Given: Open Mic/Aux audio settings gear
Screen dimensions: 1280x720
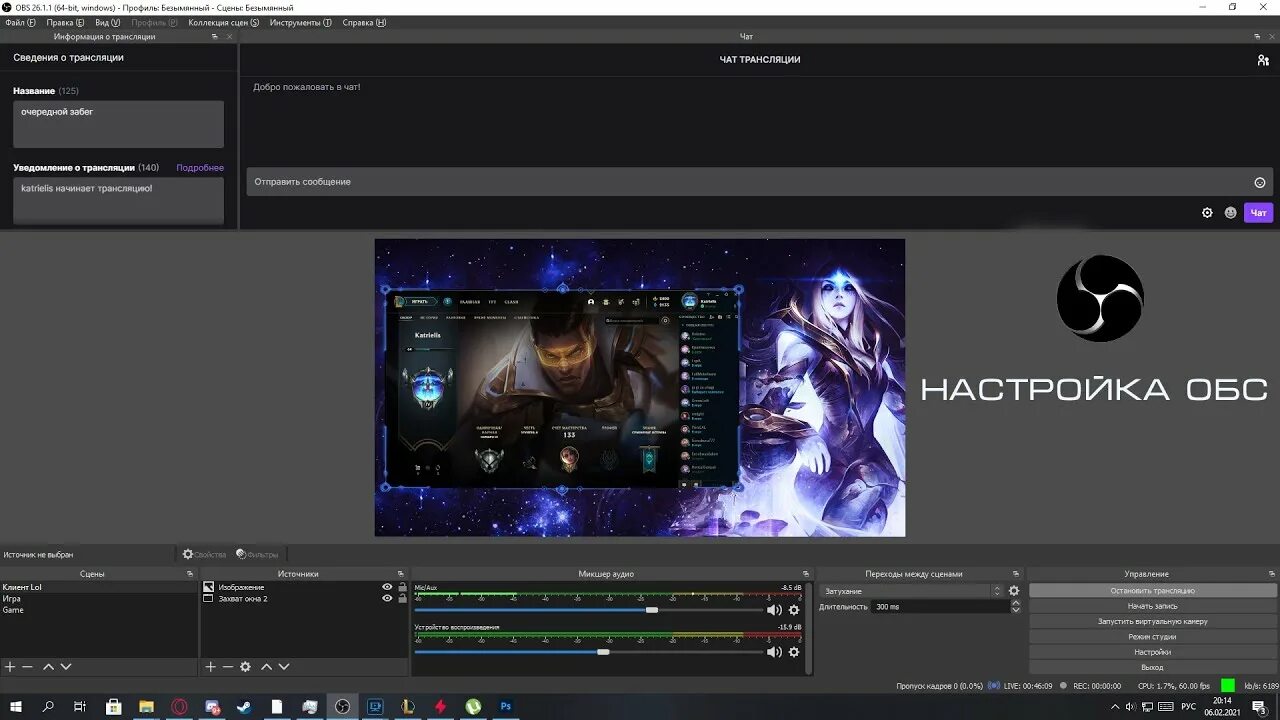Looking at the screenshot, I should pos(794,610).
